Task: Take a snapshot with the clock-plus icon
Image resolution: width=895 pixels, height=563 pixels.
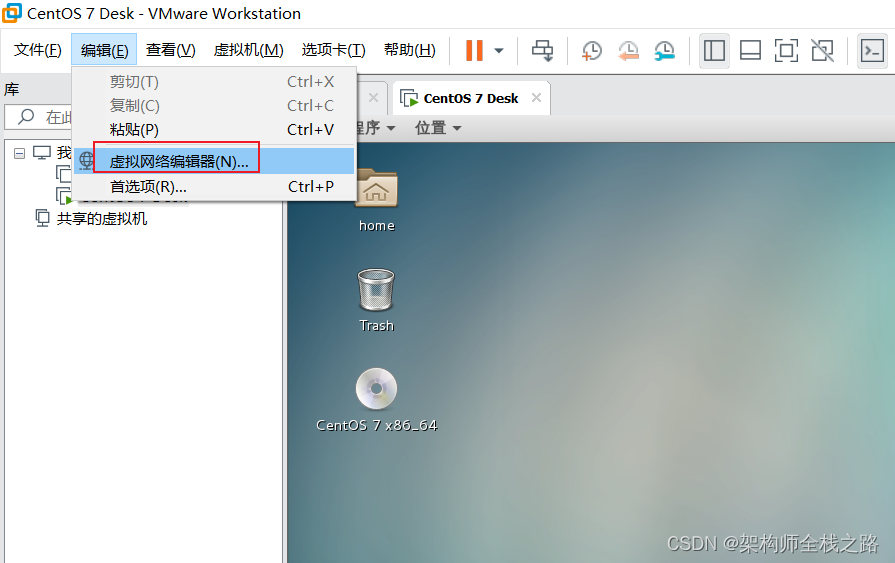Action: (591, 50)
